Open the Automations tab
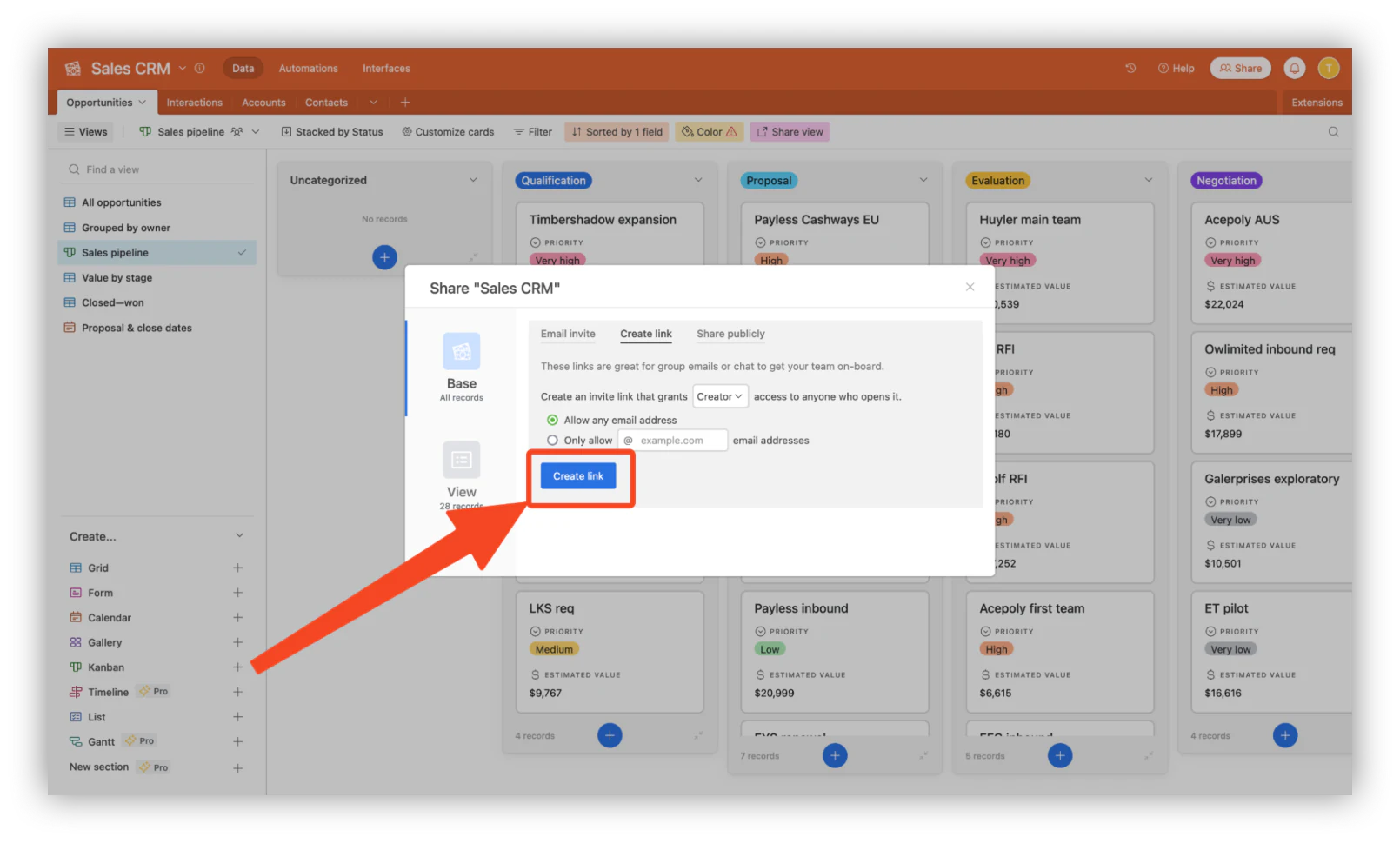Image resolution: width=1400 pixels, height=843 pixels. pos(308,68)
